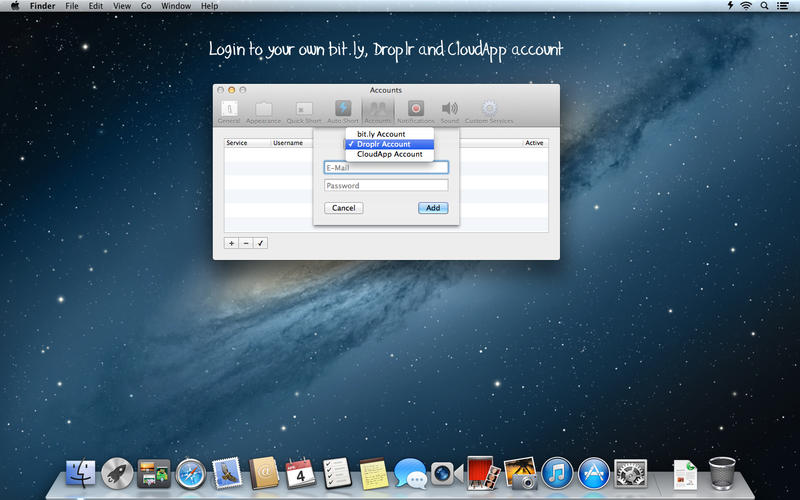Open the document stack in the Dock
The height and width of the screenshot is (500, 800).
pyautogui.click(x=685, y=474)
